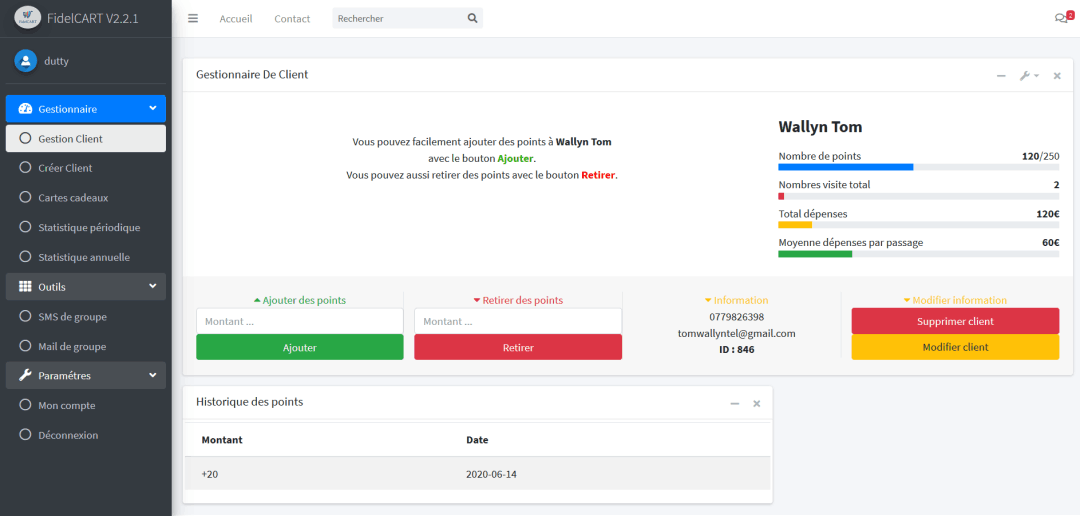The width and height of the screenshot is (1080, 516).
Task: Click the Contact link in top bar
Action: click(x=292, y=19)
